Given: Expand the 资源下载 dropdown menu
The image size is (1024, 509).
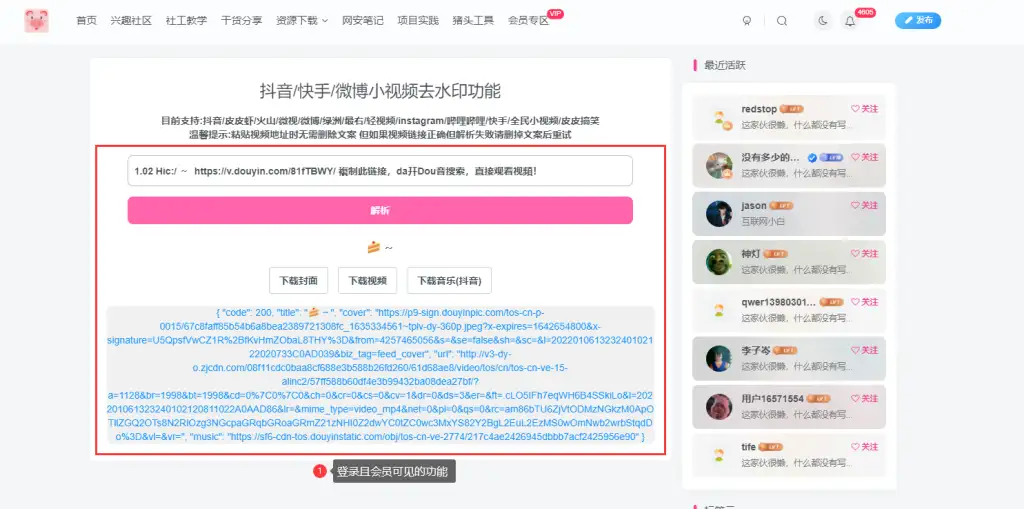Looking at the screenshot, I should (302, 20).
